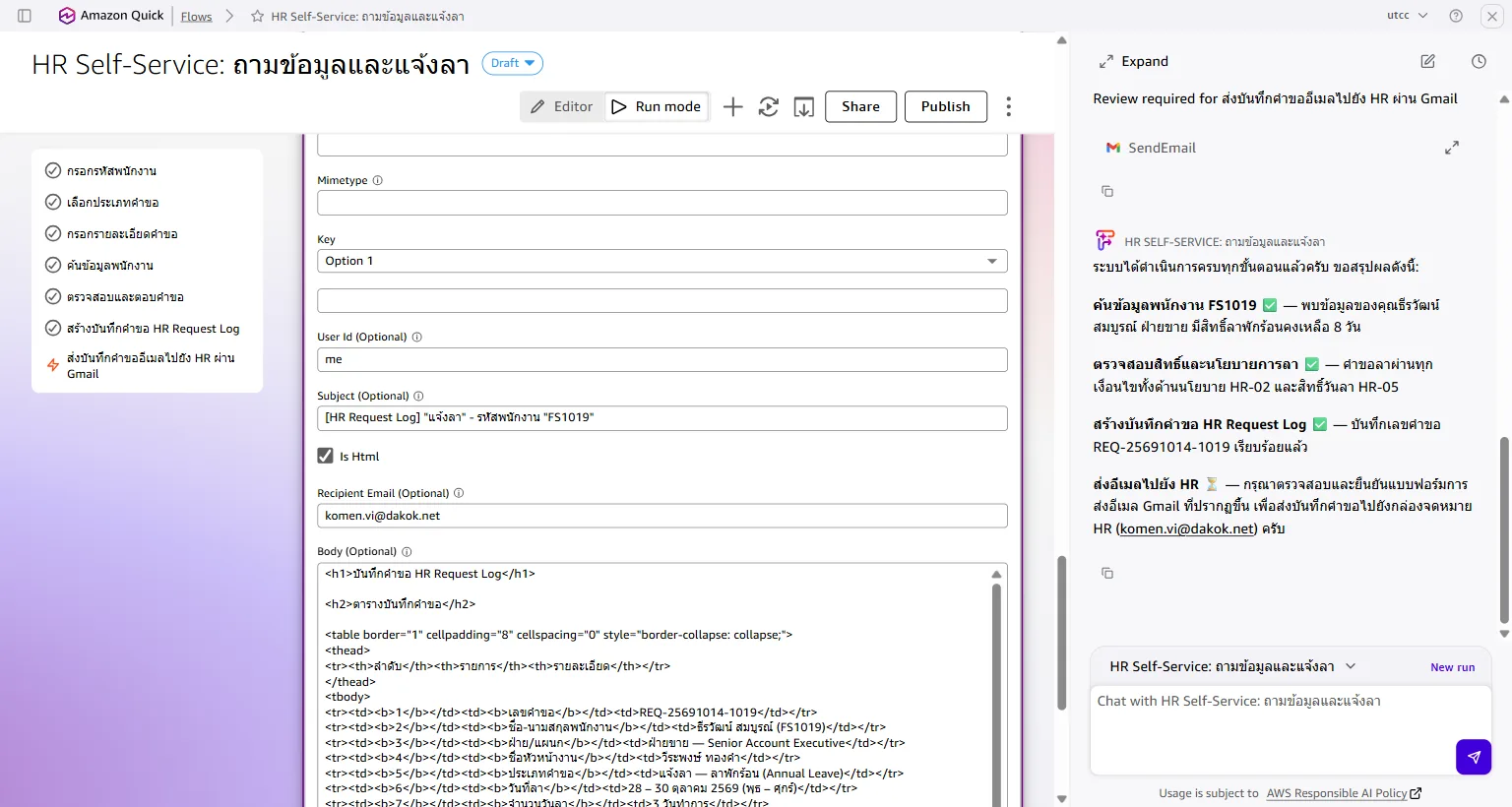
Task: Copy the SendEmail review message
Action: (1107, 191)
